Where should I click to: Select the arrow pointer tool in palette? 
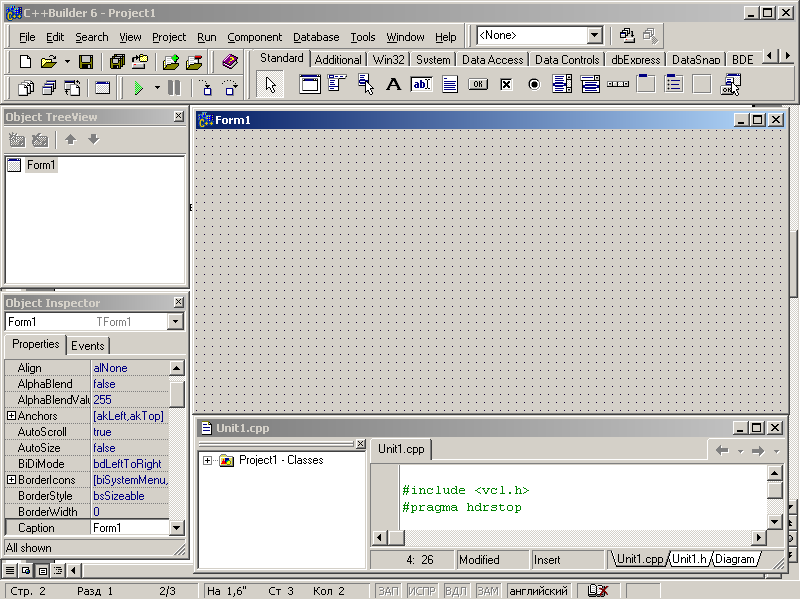point(270,85)
